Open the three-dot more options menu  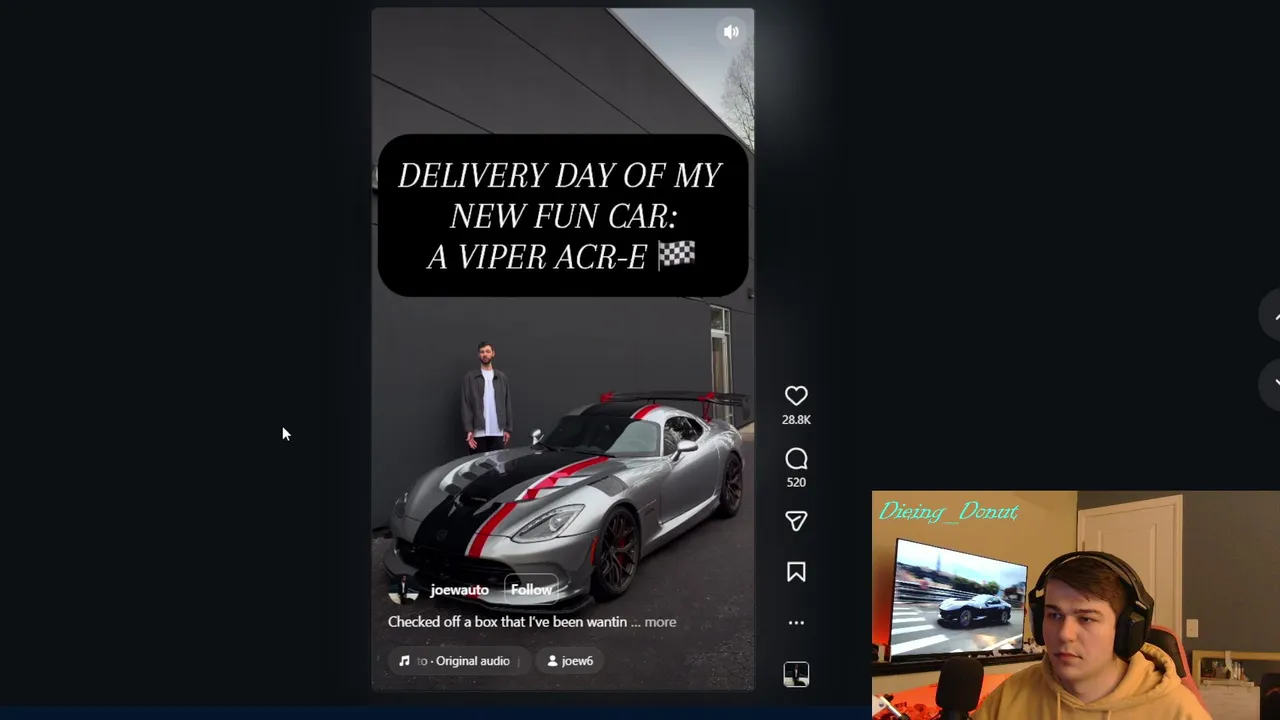(796, 622)
